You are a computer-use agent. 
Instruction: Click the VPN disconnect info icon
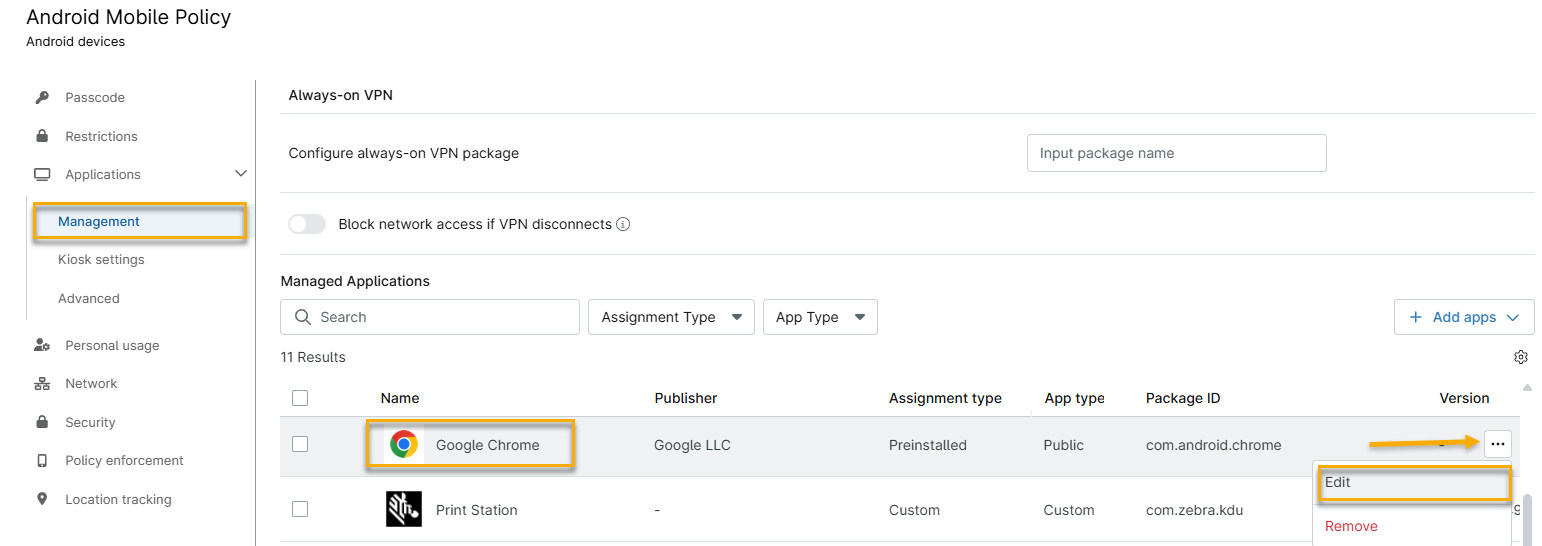[x=623, y=225]
